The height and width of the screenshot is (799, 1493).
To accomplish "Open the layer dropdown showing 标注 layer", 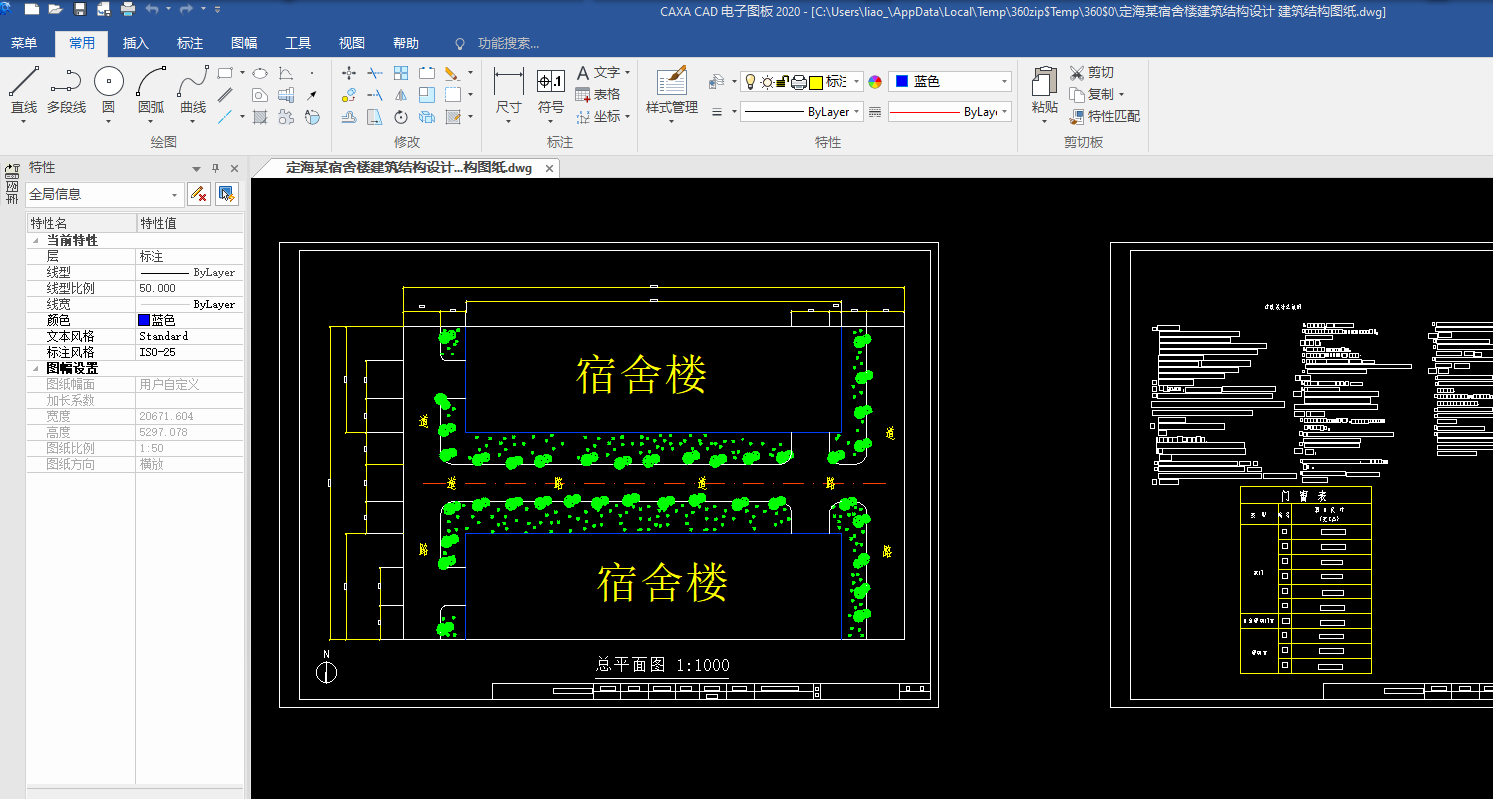I will (x=801, y=82).
